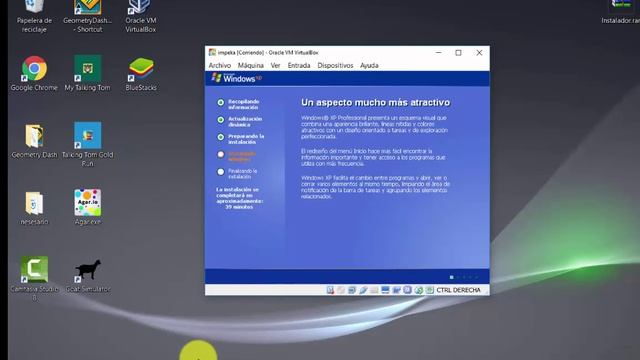Open the Máquina menu
Image resolution: width=640 pixels, height=360 pixels.
pos(251,65)
